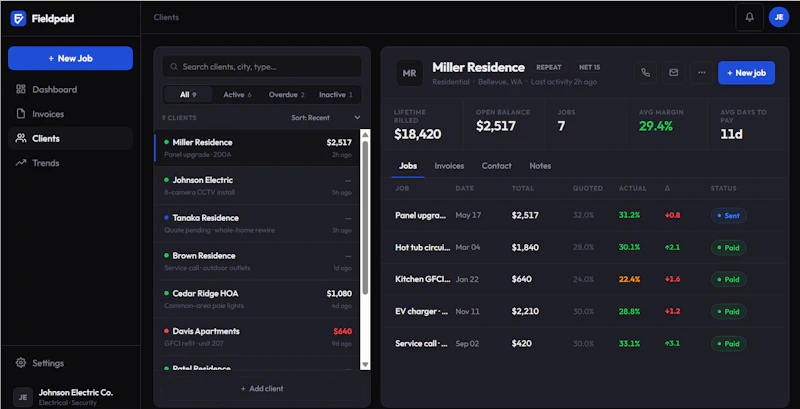Click the NET 15 tag
800x409 pixels.
589,67
